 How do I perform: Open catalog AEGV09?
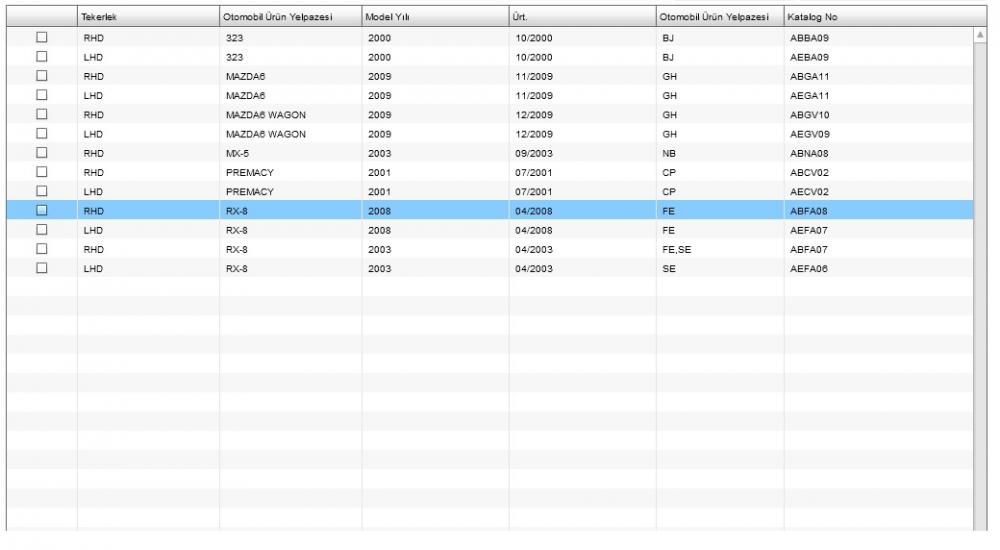point(809,134)
